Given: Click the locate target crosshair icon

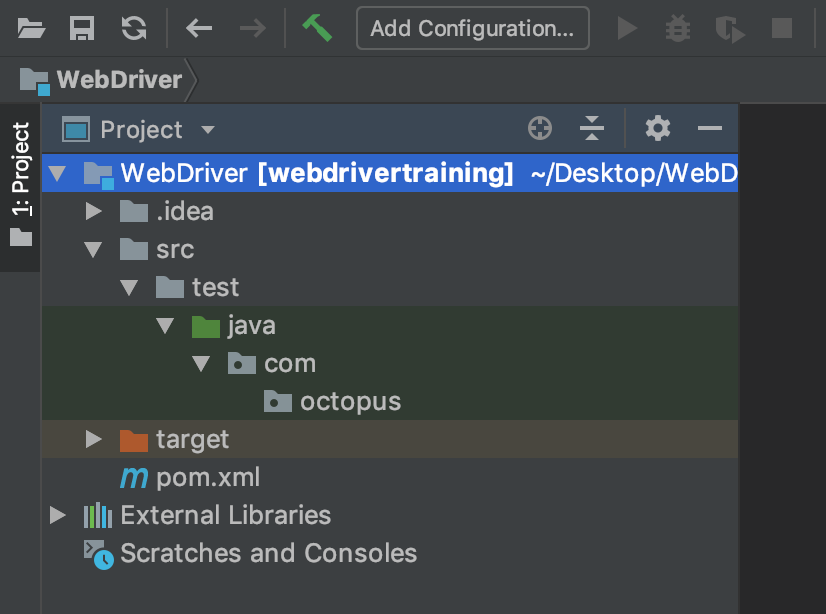Looking at the screenshot, I should (x=540, y=129).
